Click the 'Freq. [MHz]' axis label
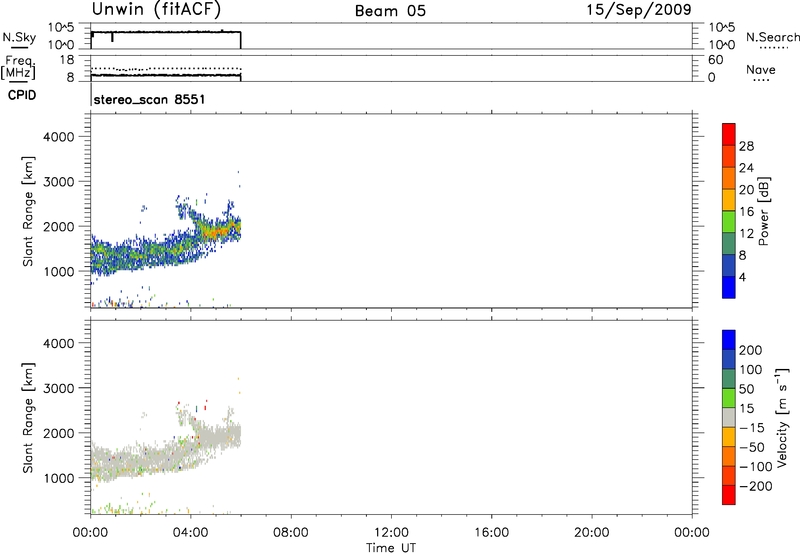This screenshot has height=554, width=800. point(18,68)
